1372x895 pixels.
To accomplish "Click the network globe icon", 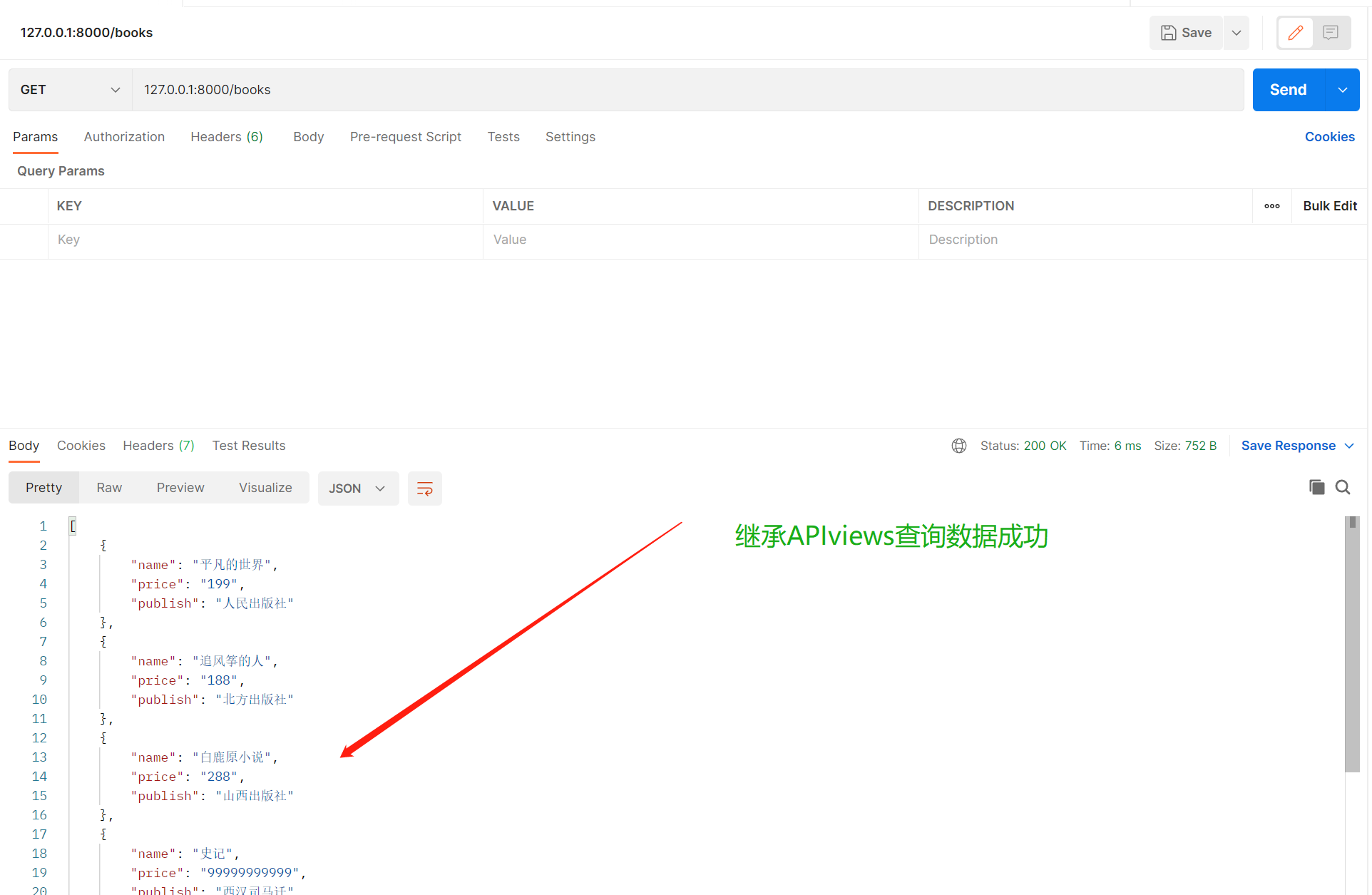I will [958, 446].
